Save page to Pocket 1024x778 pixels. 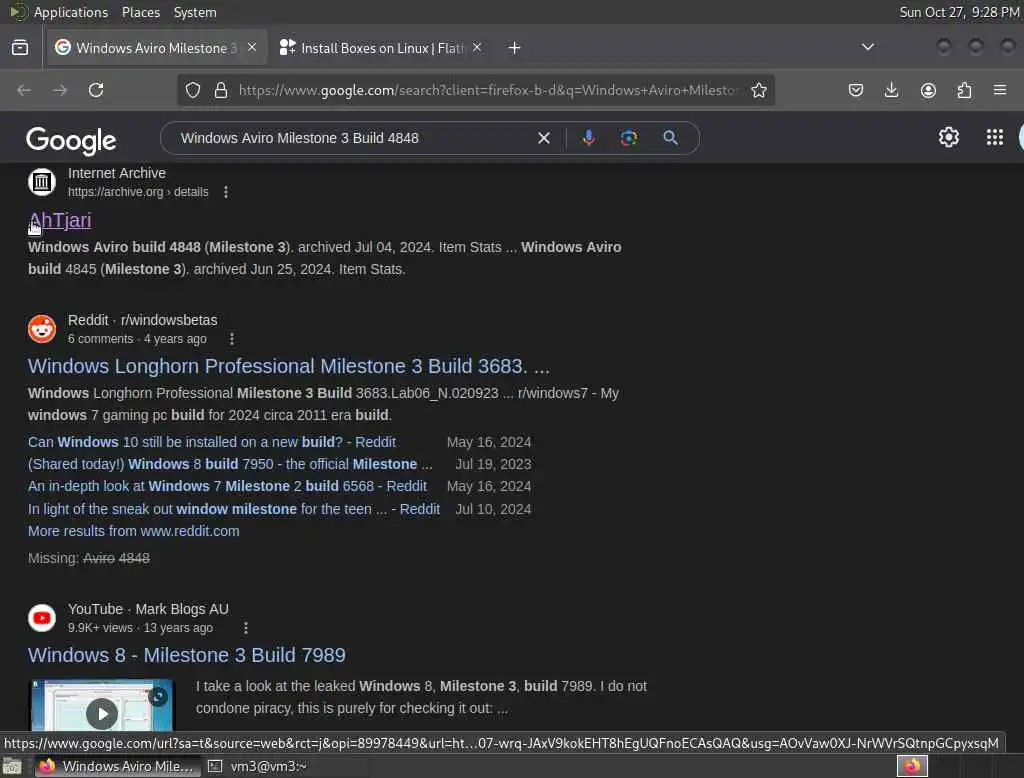856,90
